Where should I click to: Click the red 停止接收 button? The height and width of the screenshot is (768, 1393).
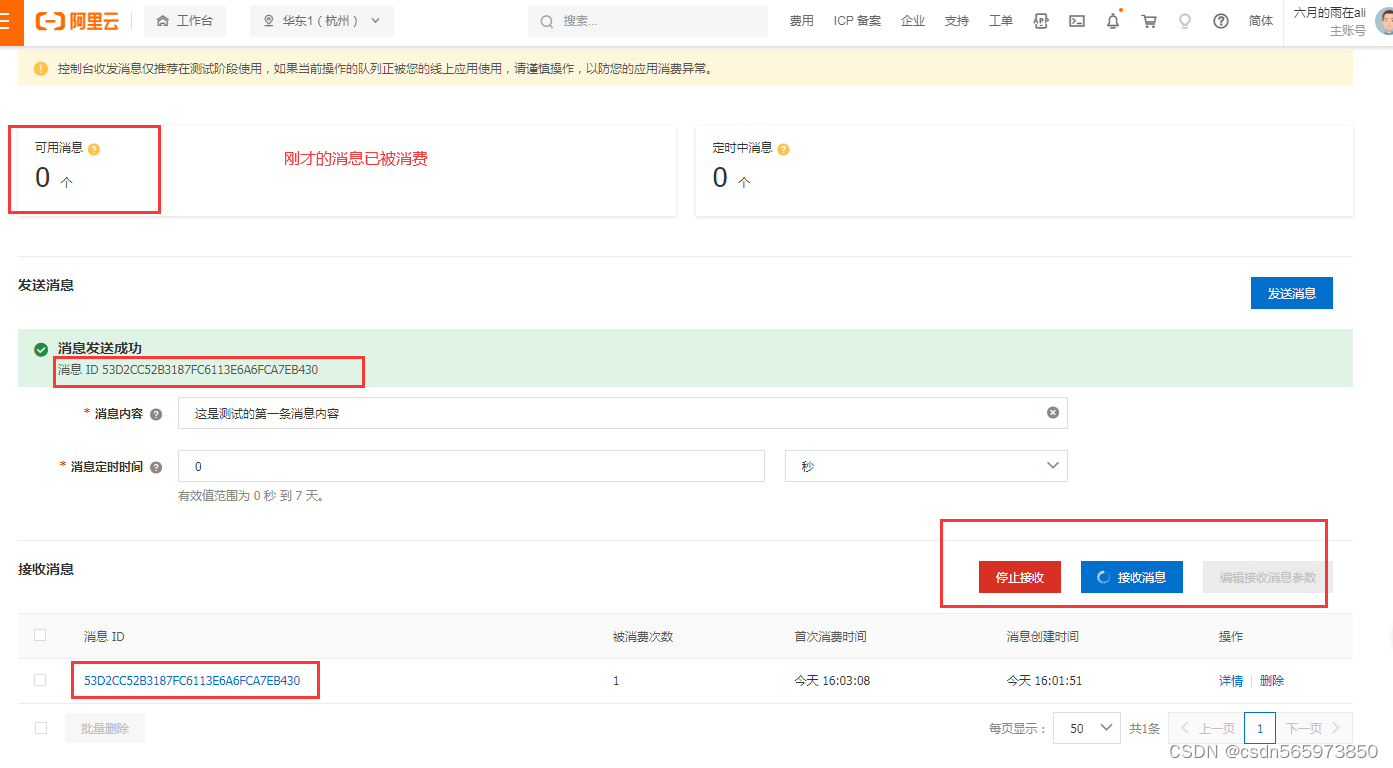(1020, 577)
